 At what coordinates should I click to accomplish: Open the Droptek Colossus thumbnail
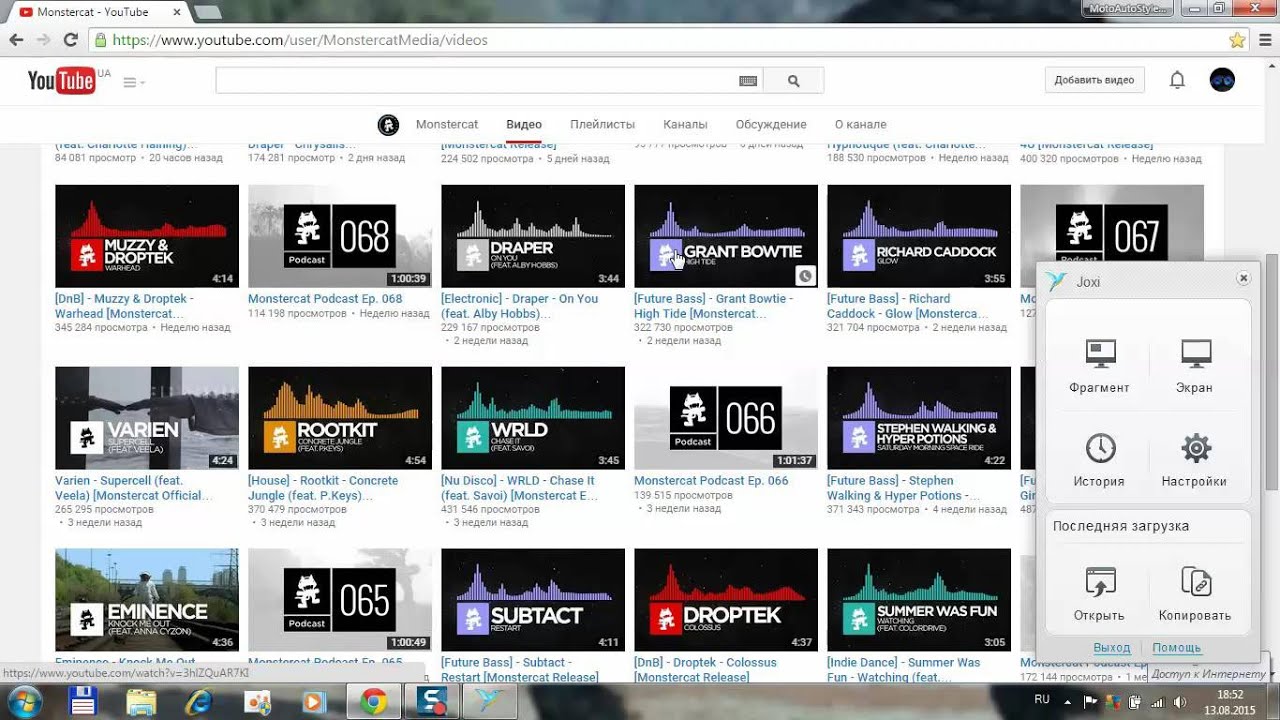click(x=726, y=600)
